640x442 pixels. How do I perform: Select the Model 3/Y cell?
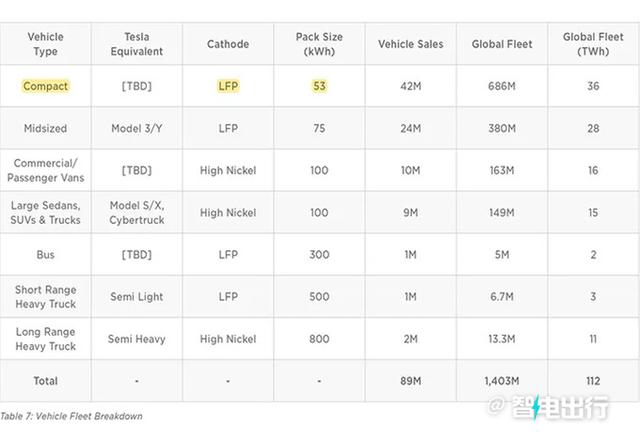tap(137, 129)
